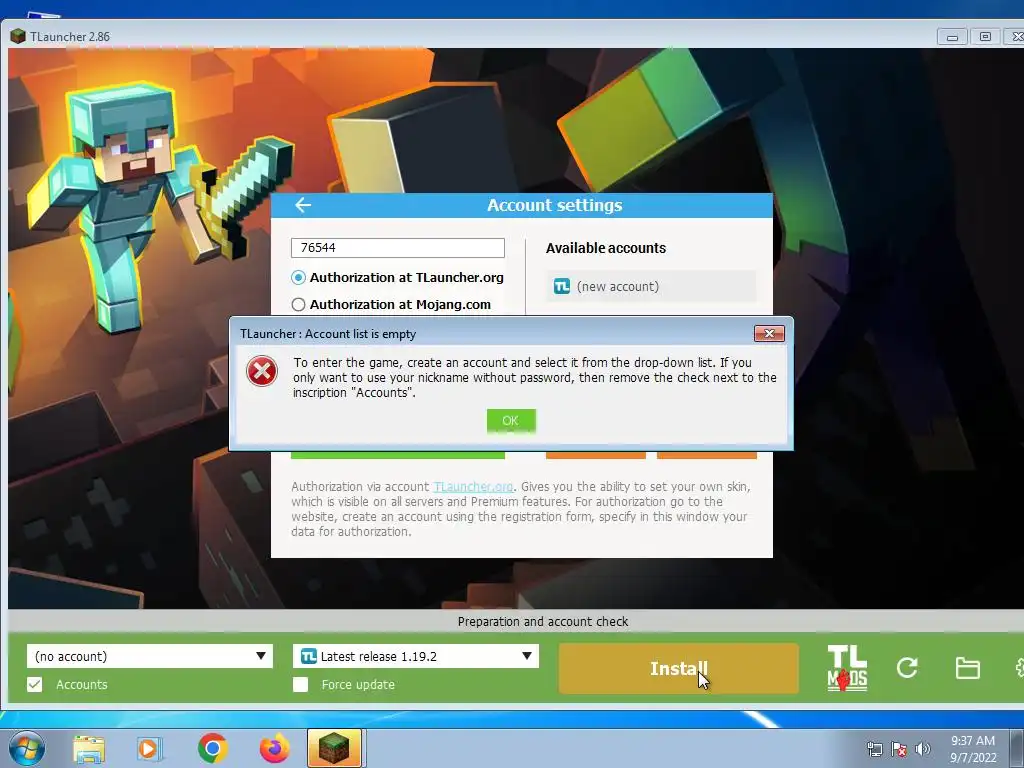Open the game folder icon

967,668
